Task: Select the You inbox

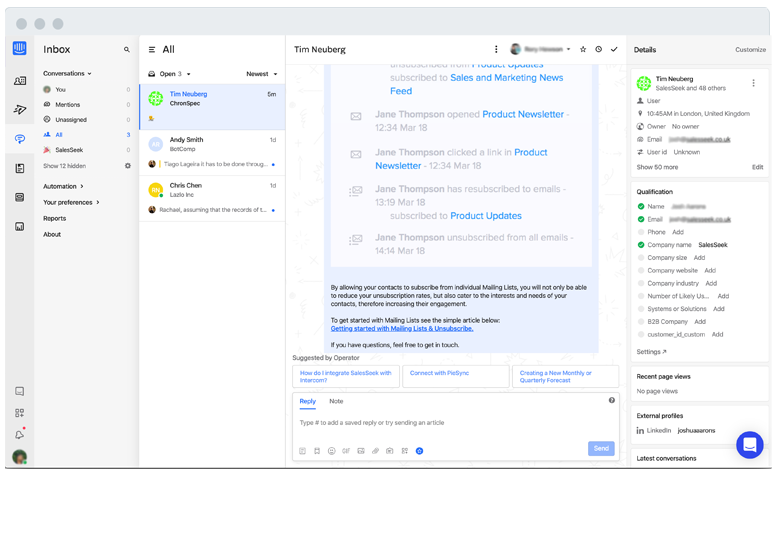Action: (x=86, y=90)
